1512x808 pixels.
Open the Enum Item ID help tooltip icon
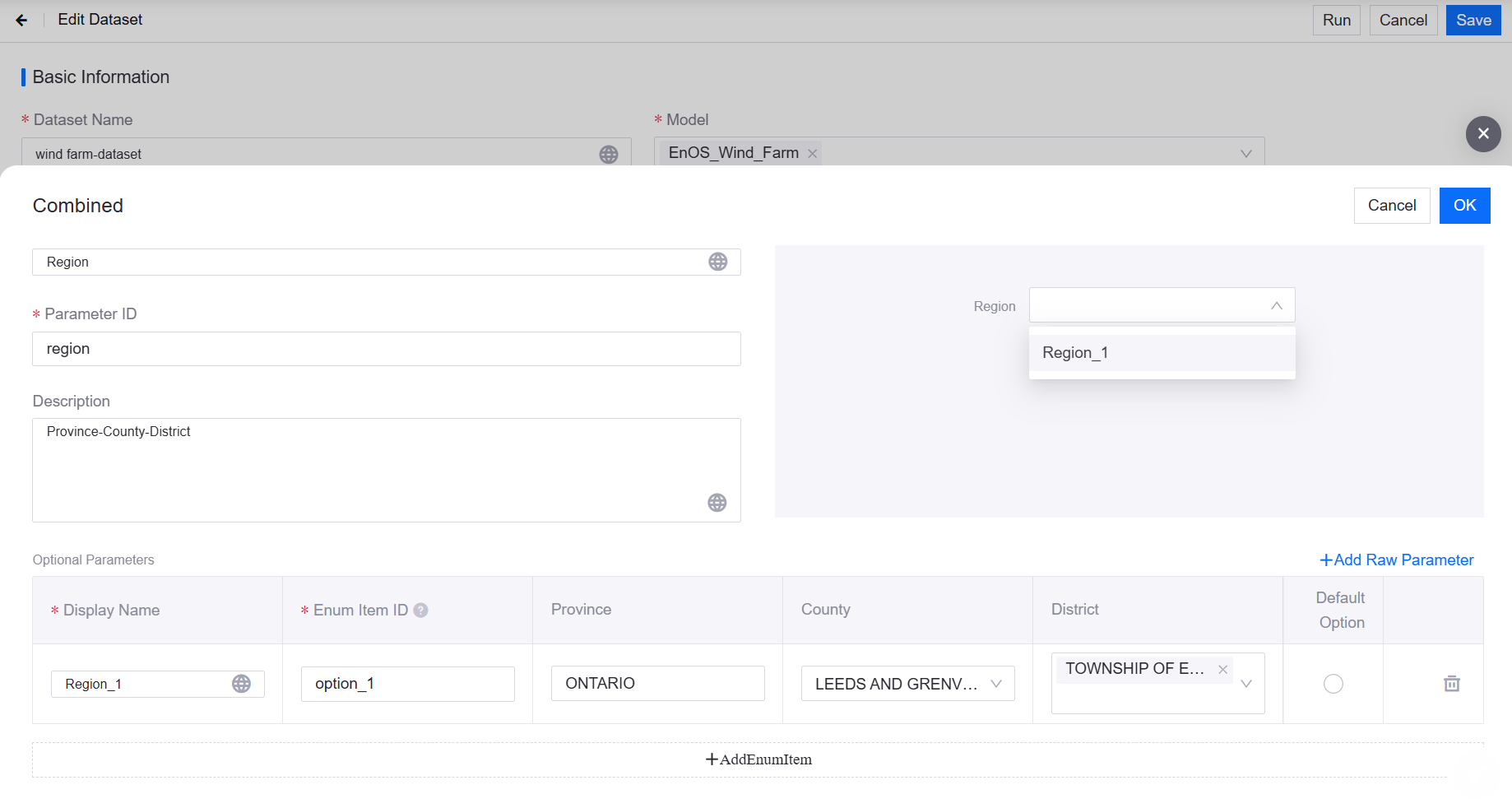[421, 610]
